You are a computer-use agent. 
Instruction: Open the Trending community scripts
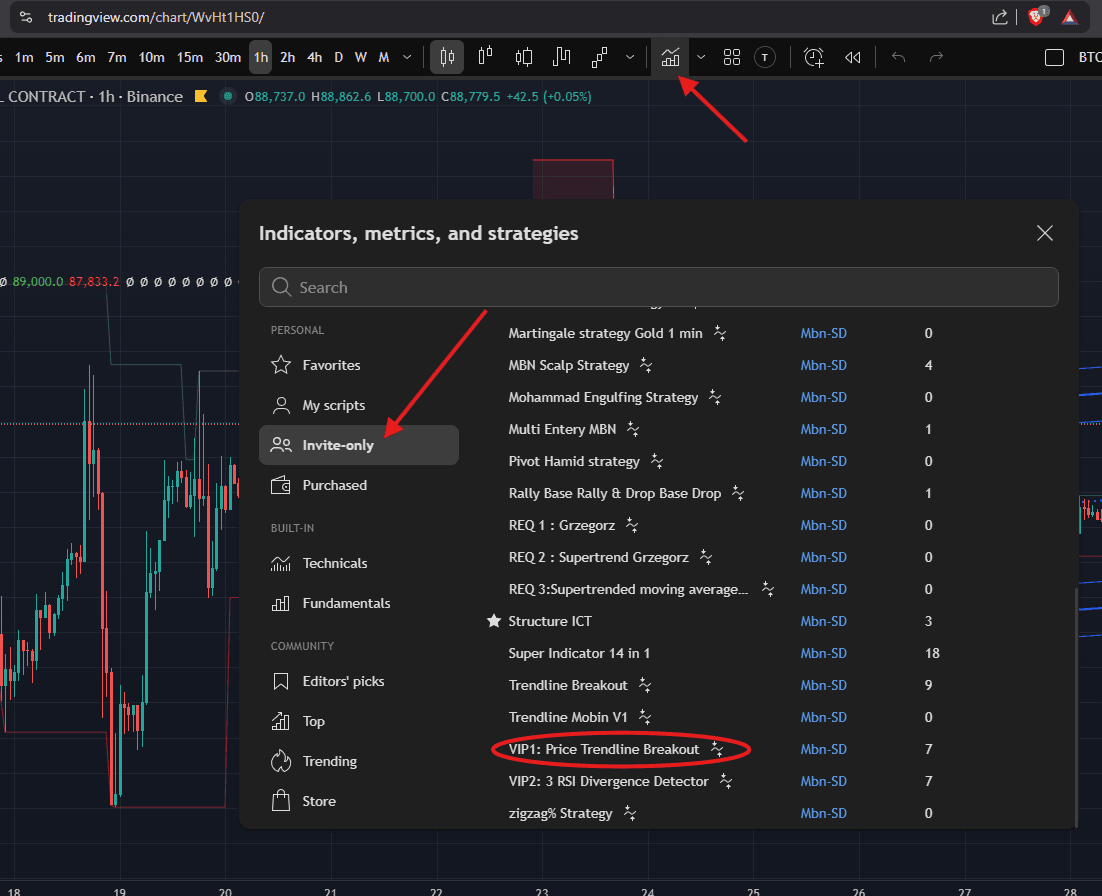click(358, 761)
